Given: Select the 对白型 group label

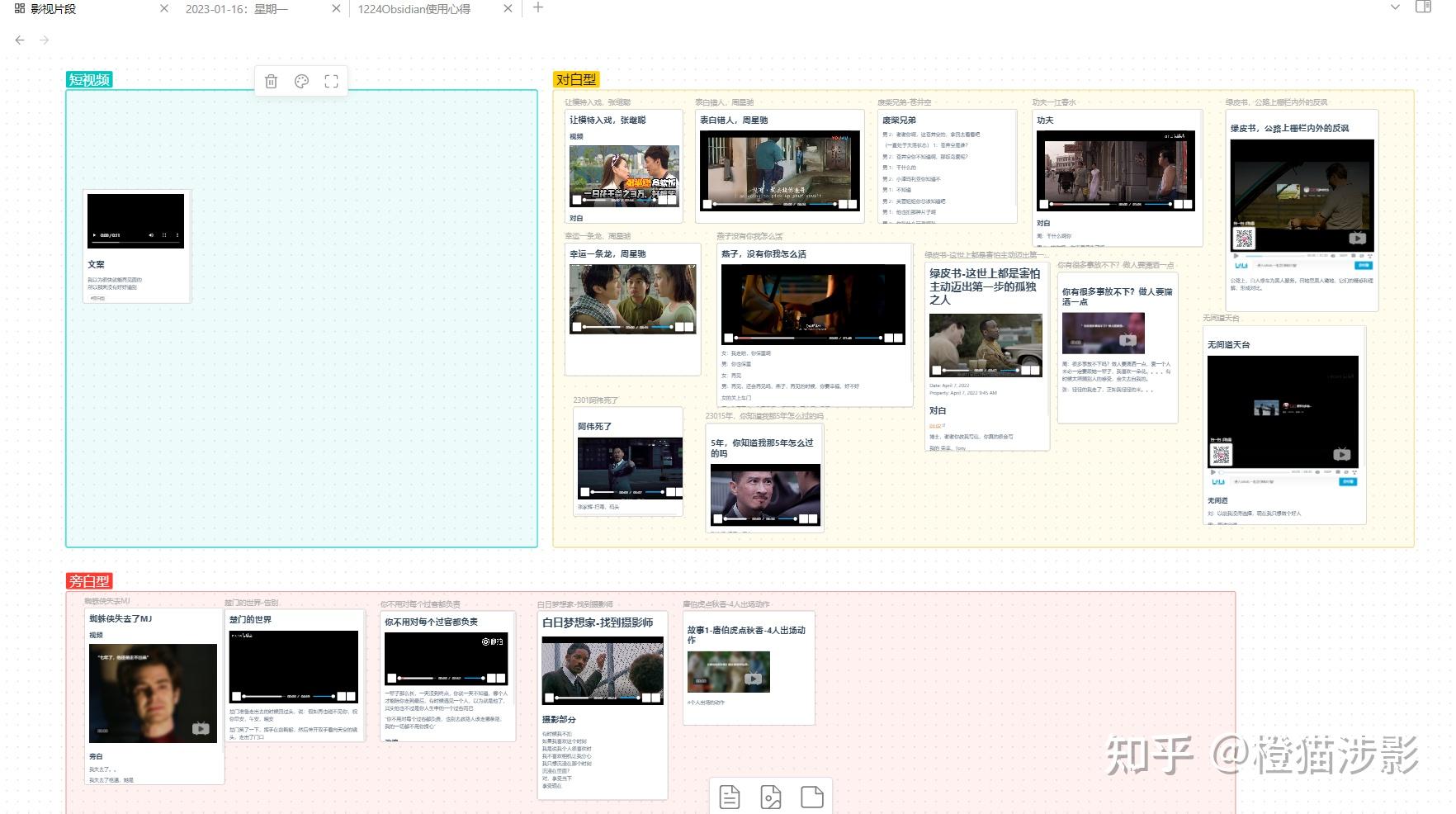Looking at the screenshot, I should tap(576, 79).
